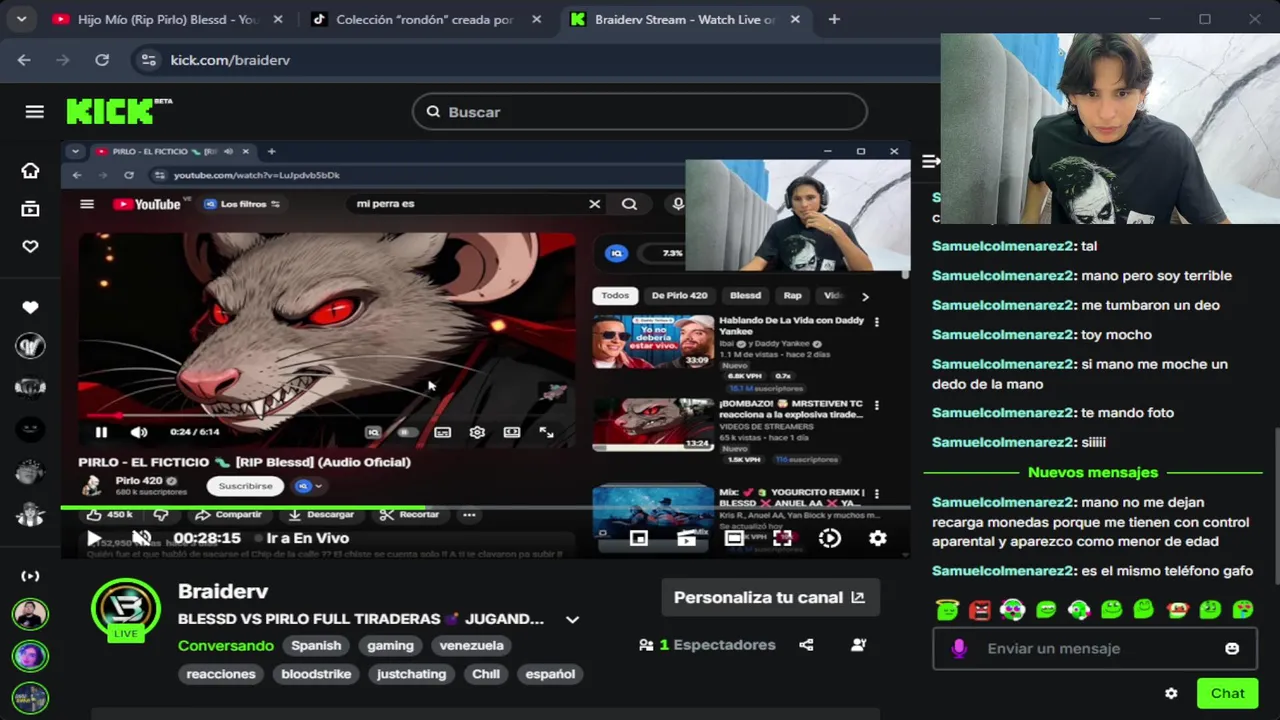Click the green Kick stream progress bar
The image size is (1280, 720).
click(485, 508)
